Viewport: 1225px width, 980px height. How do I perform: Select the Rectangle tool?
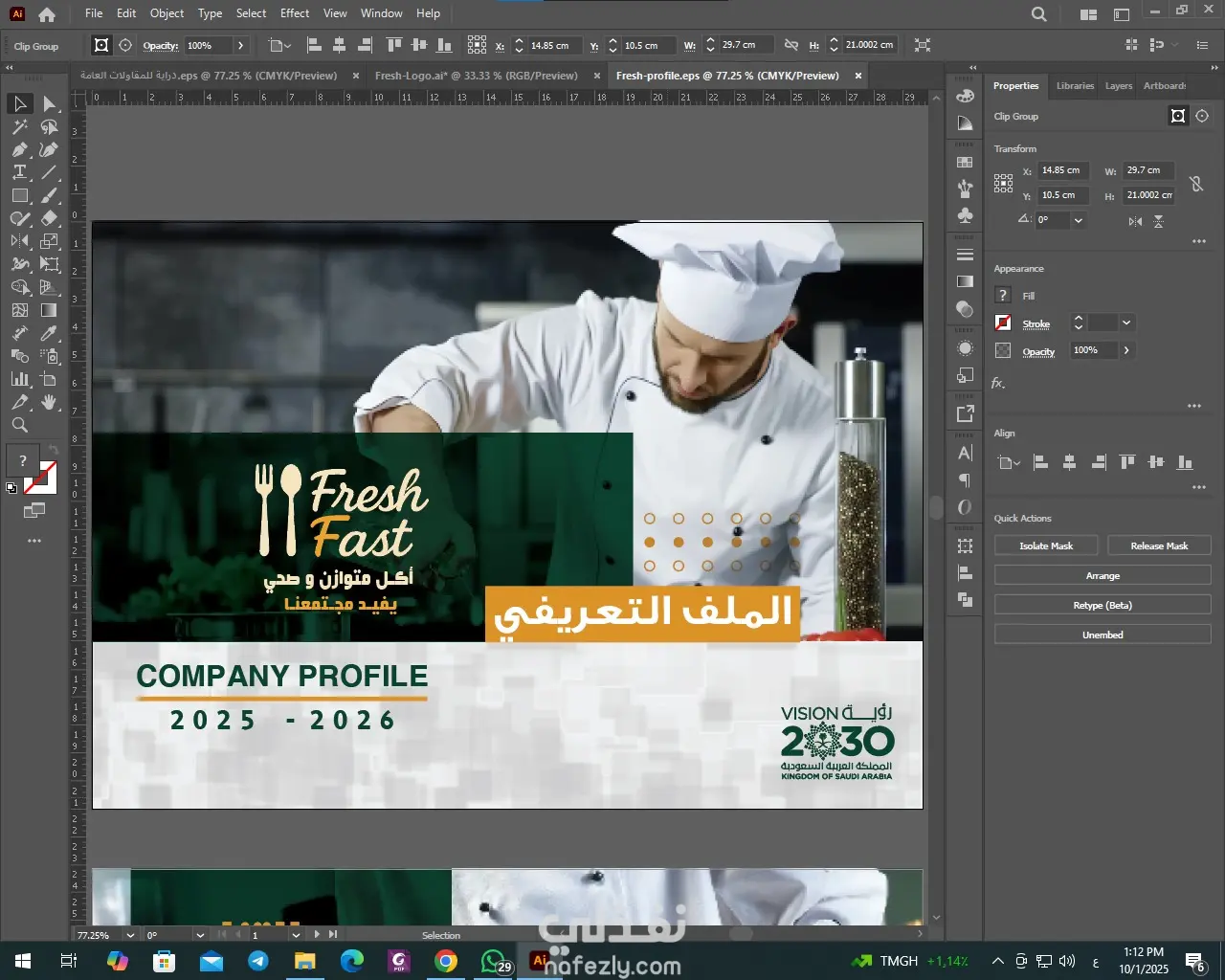(x=20, y=195)
